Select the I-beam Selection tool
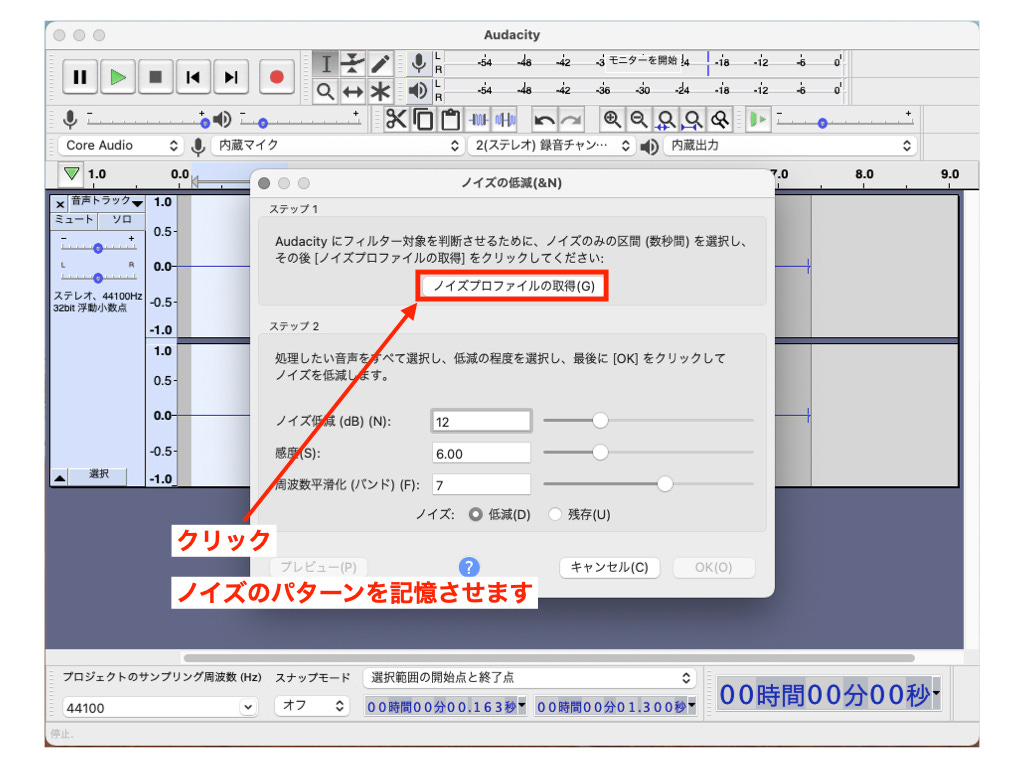 coord(326,64)
